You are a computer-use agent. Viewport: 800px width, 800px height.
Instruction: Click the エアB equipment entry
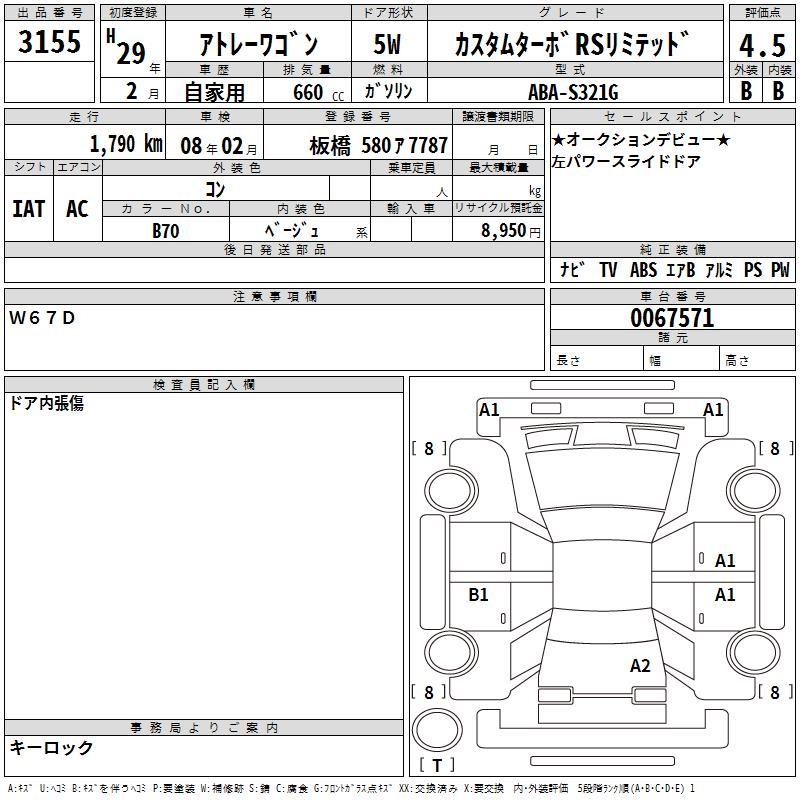point(681,269)
